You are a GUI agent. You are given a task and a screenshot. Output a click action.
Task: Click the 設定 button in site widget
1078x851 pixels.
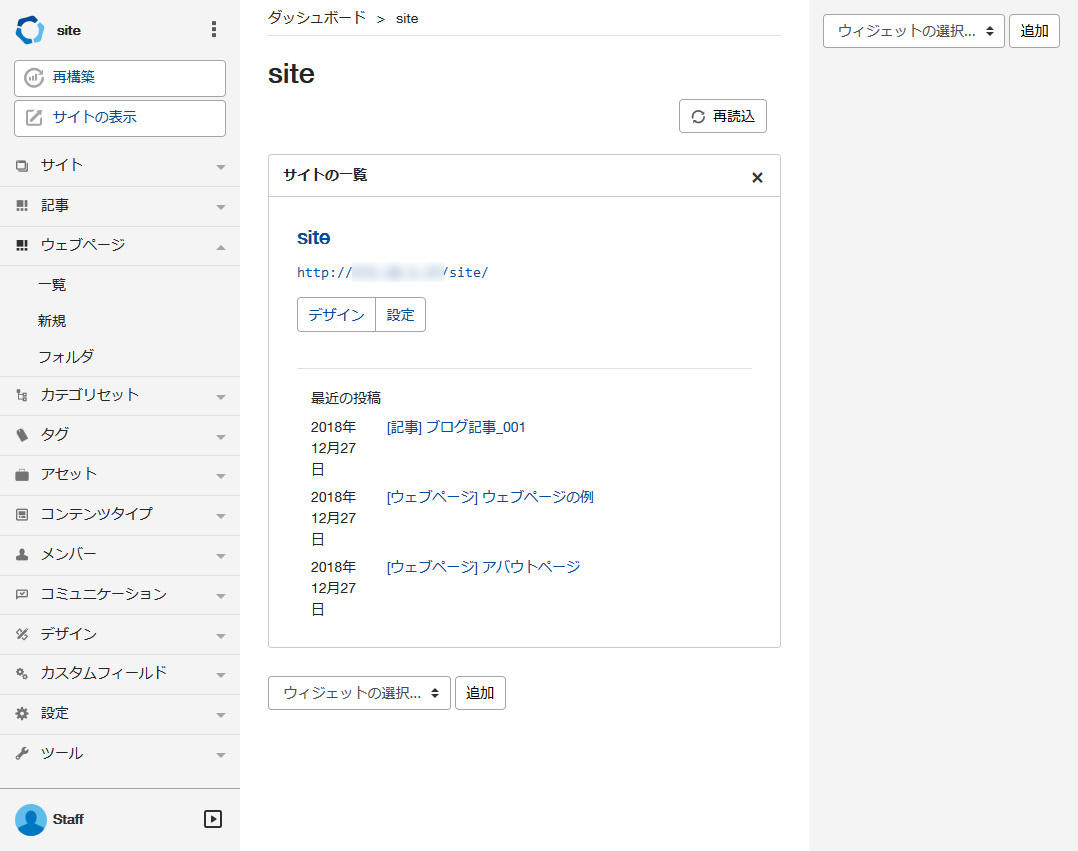[401, 315]
